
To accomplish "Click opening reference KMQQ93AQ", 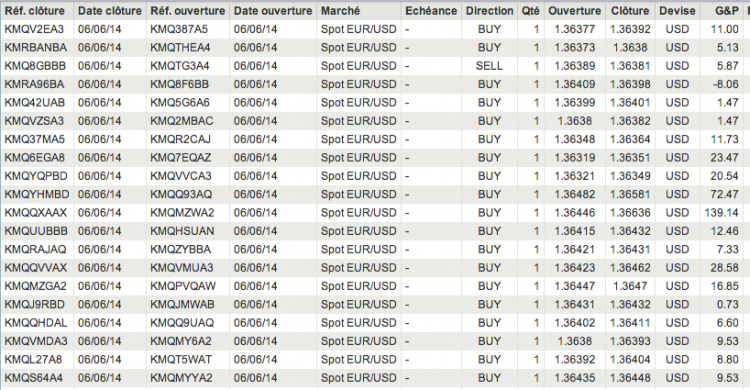I will pos(181,194).
